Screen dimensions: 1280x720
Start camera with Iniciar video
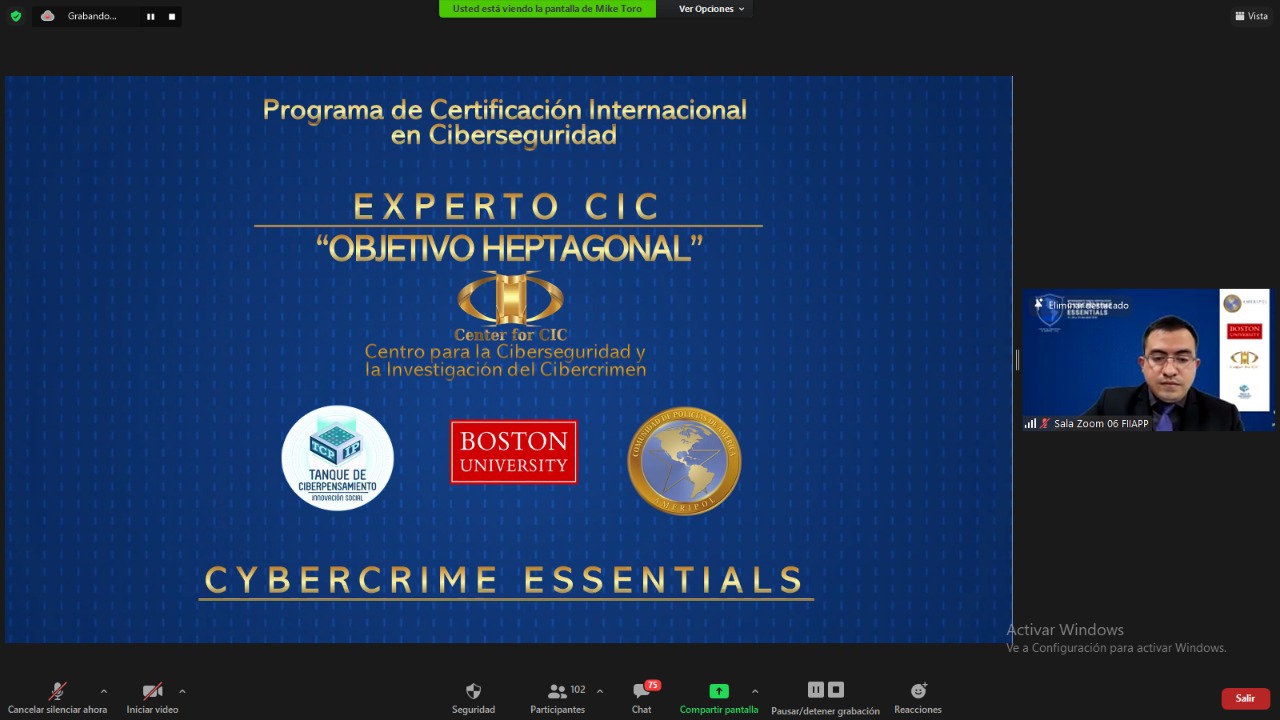[152, 698]
